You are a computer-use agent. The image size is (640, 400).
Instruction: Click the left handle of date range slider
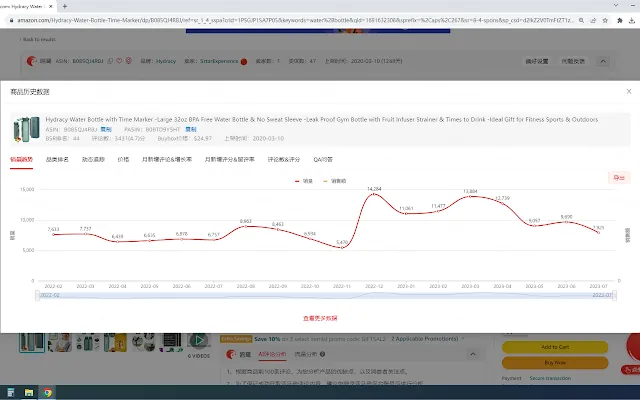(38, 295)
